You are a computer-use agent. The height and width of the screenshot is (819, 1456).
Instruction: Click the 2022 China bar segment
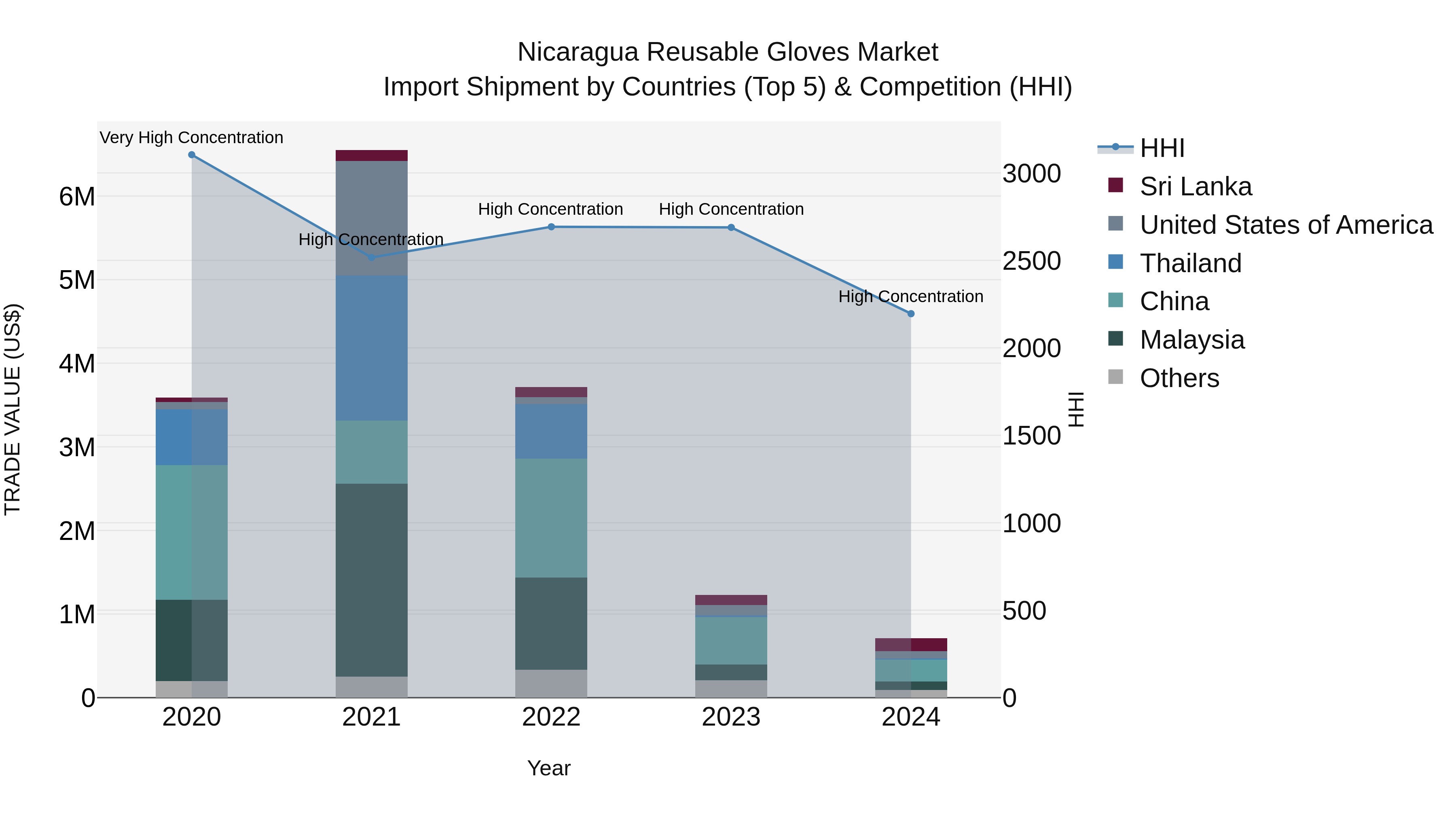[552, 518]
